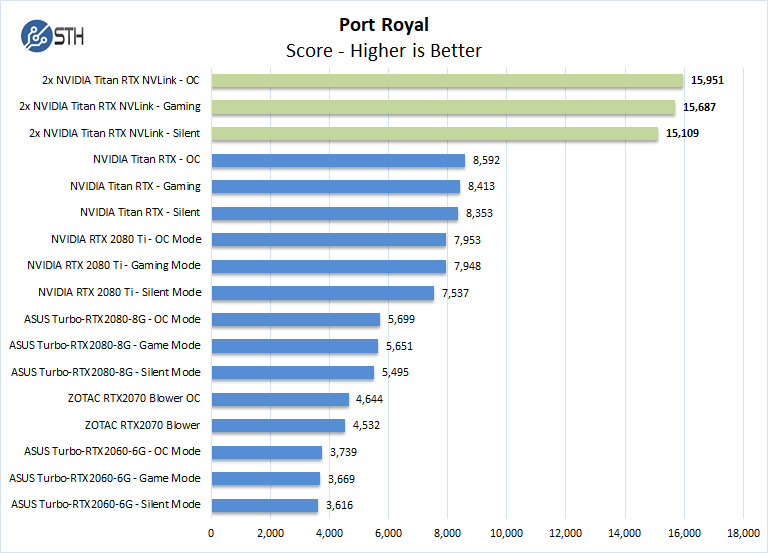Click the x-axis tick label 12,000
768x553 pixels.
pyautogui.click(x=566, y=533)
